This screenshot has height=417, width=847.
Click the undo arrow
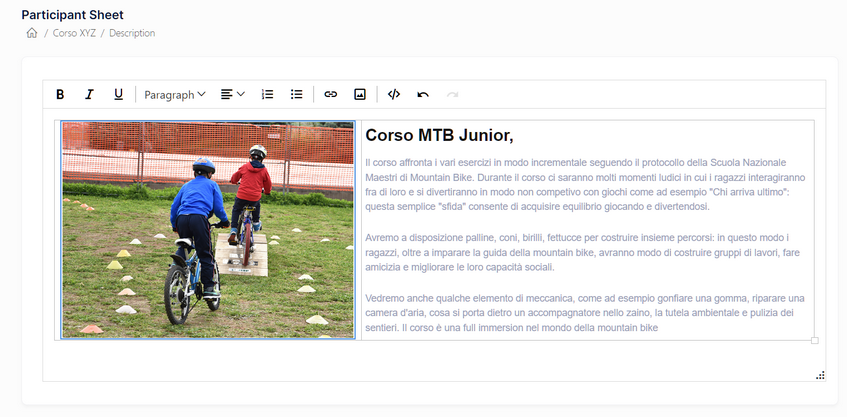click(423, 95)
